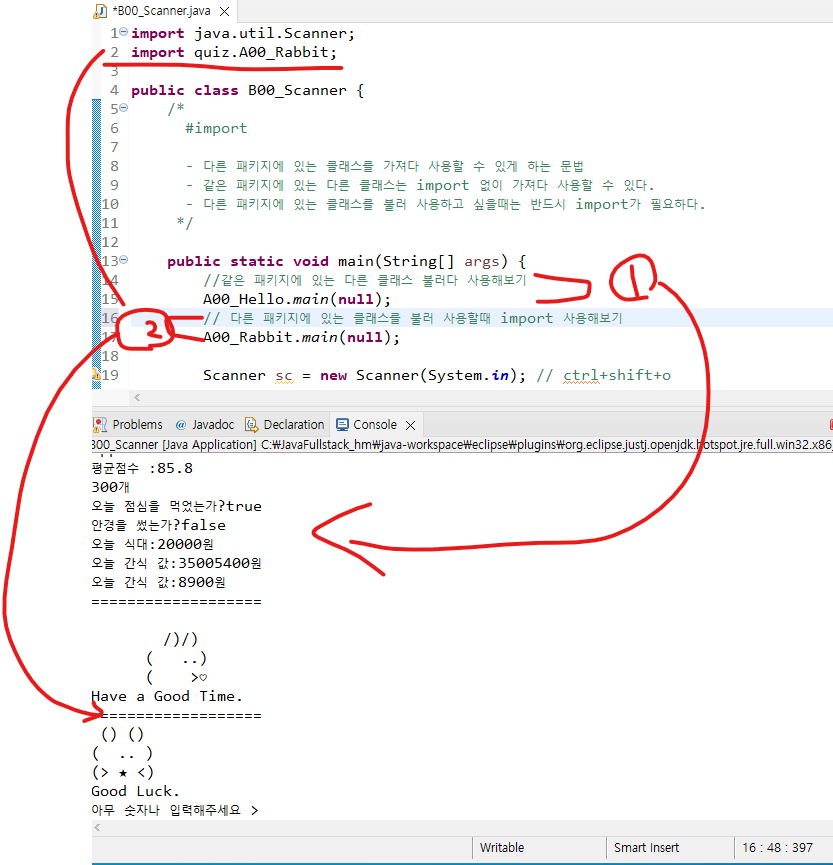Collapse the comment block at line 5
The height and width of the screenshot is (865, 833).
point(124,108)
